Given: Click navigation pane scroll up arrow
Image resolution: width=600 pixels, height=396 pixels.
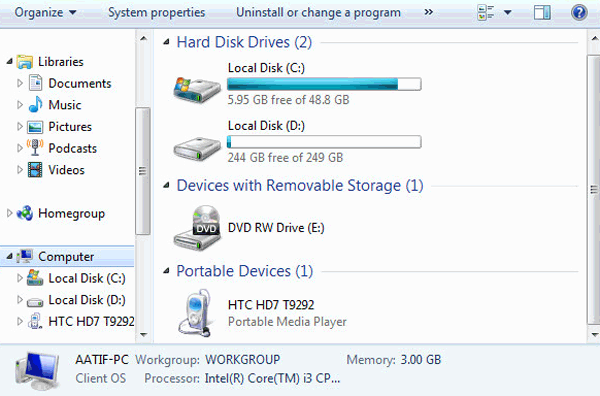Looking at the screenshot, I should coord(143,39).
